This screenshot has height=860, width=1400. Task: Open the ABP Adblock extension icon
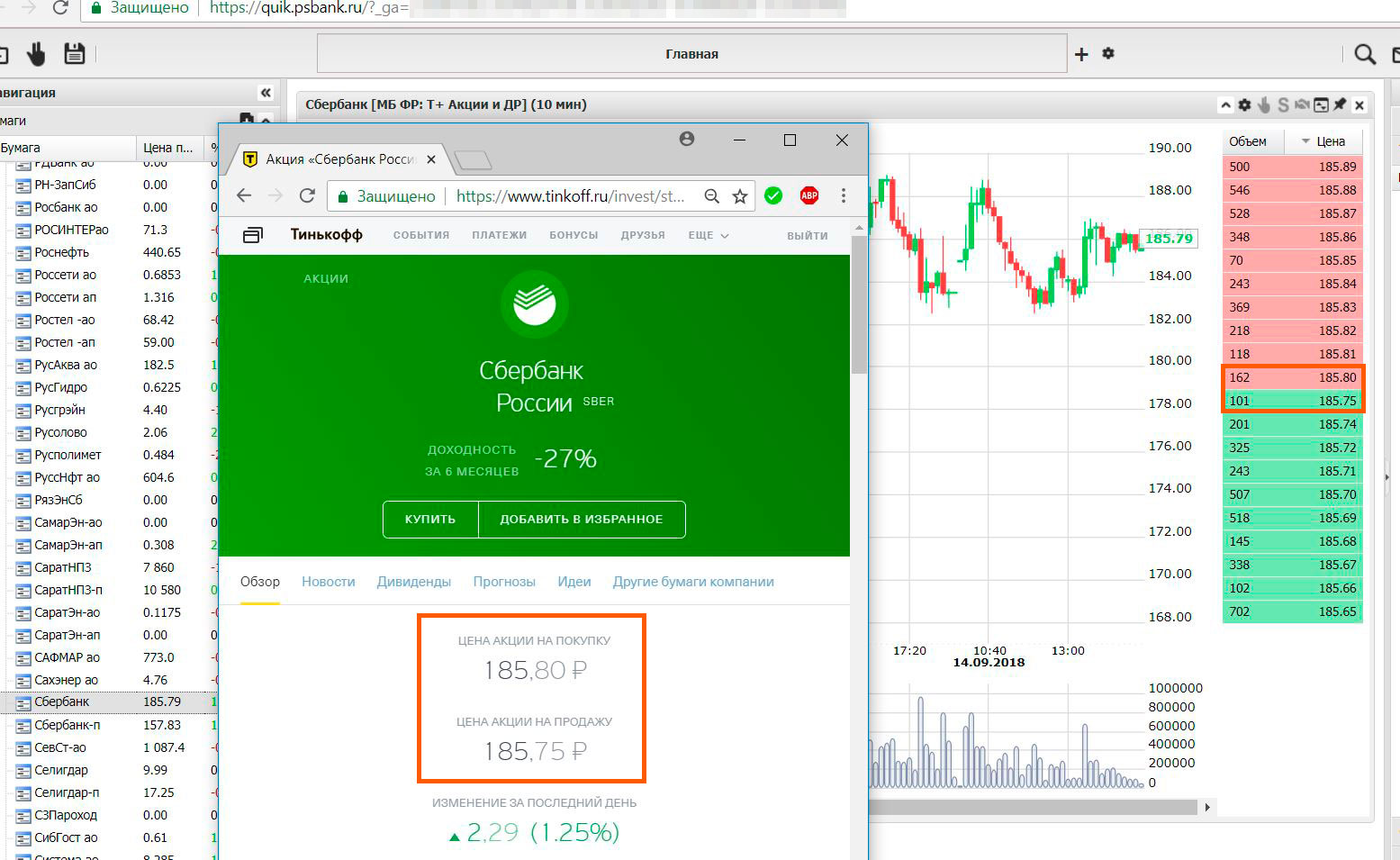(809, 195)
